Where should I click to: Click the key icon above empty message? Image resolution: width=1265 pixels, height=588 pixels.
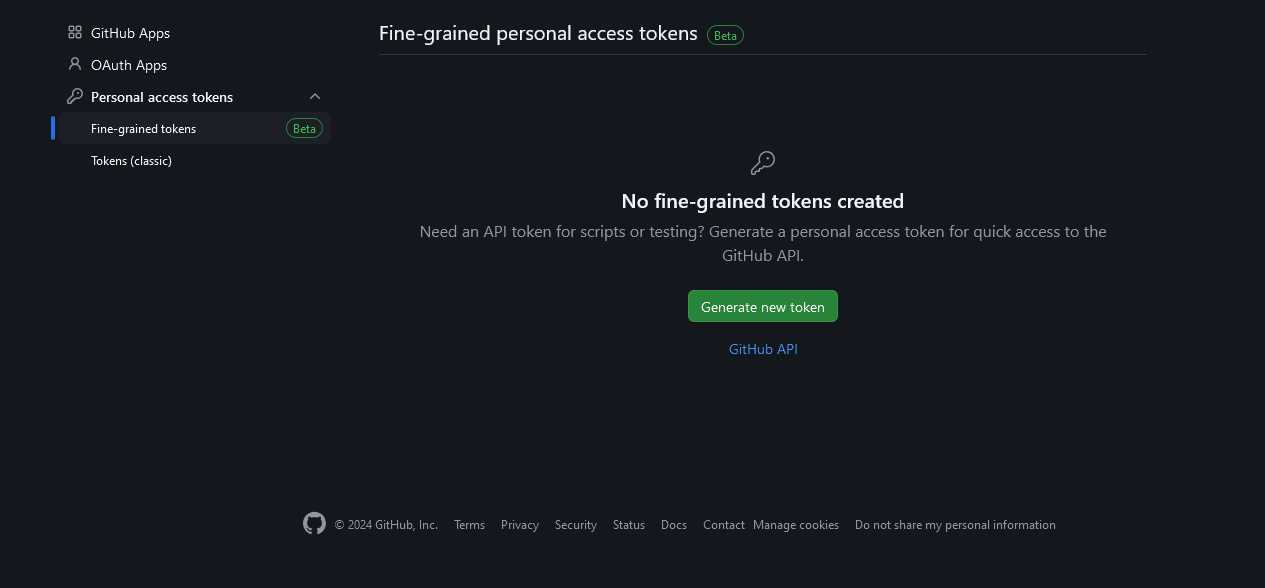click(763, 163)
